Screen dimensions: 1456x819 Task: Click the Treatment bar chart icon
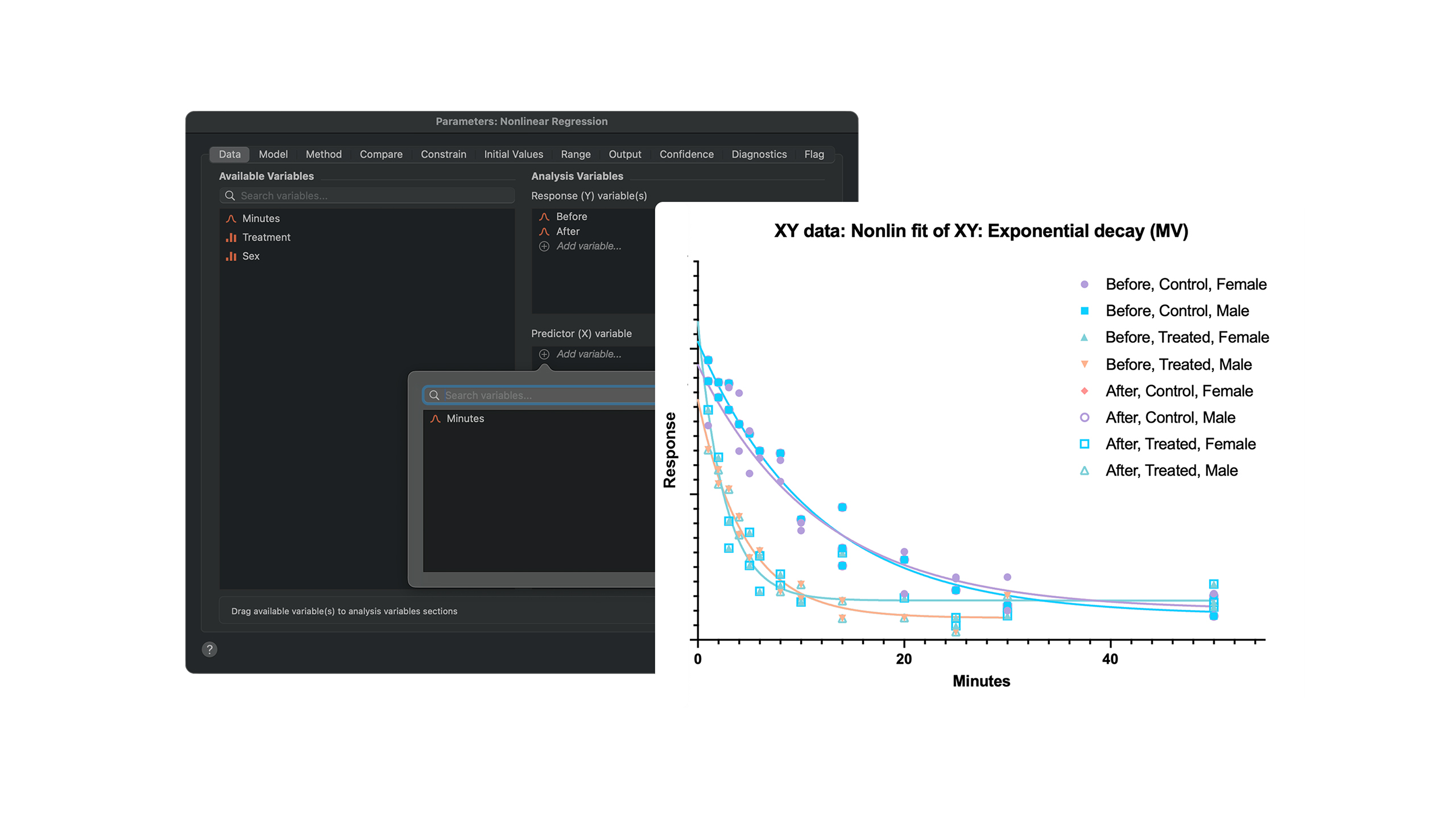click(231, 237)
